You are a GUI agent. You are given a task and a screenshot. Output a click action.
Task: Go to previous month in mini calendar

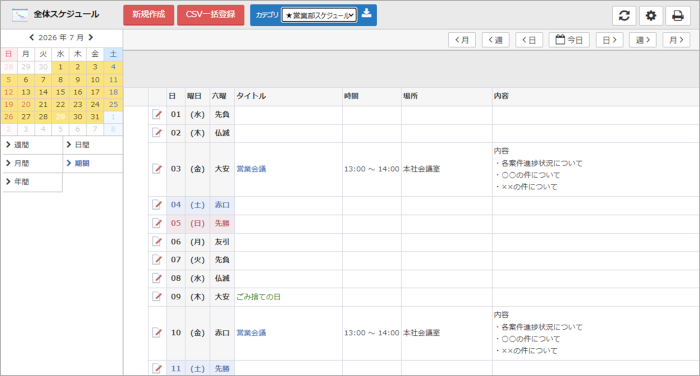pos(31,38)
